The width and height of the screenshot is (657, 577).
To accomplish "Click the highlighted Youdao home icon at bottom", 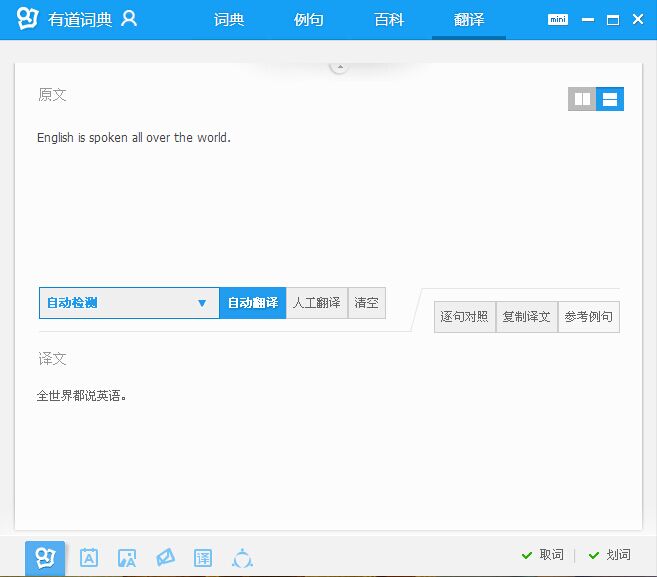I will coord(45,558).
